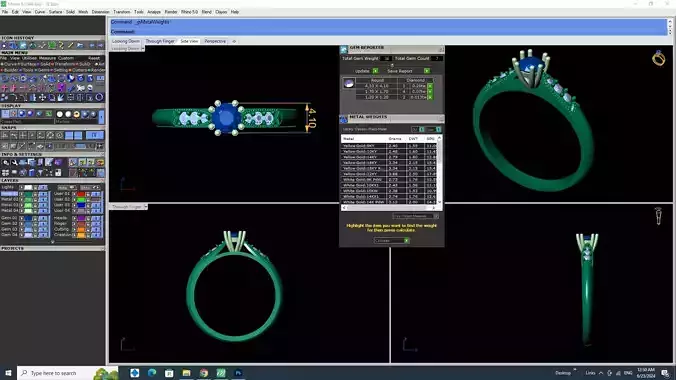676x380 pixels.
Task: Open the first magnifier icon in Info & Settings
Action: coord(6,163)
